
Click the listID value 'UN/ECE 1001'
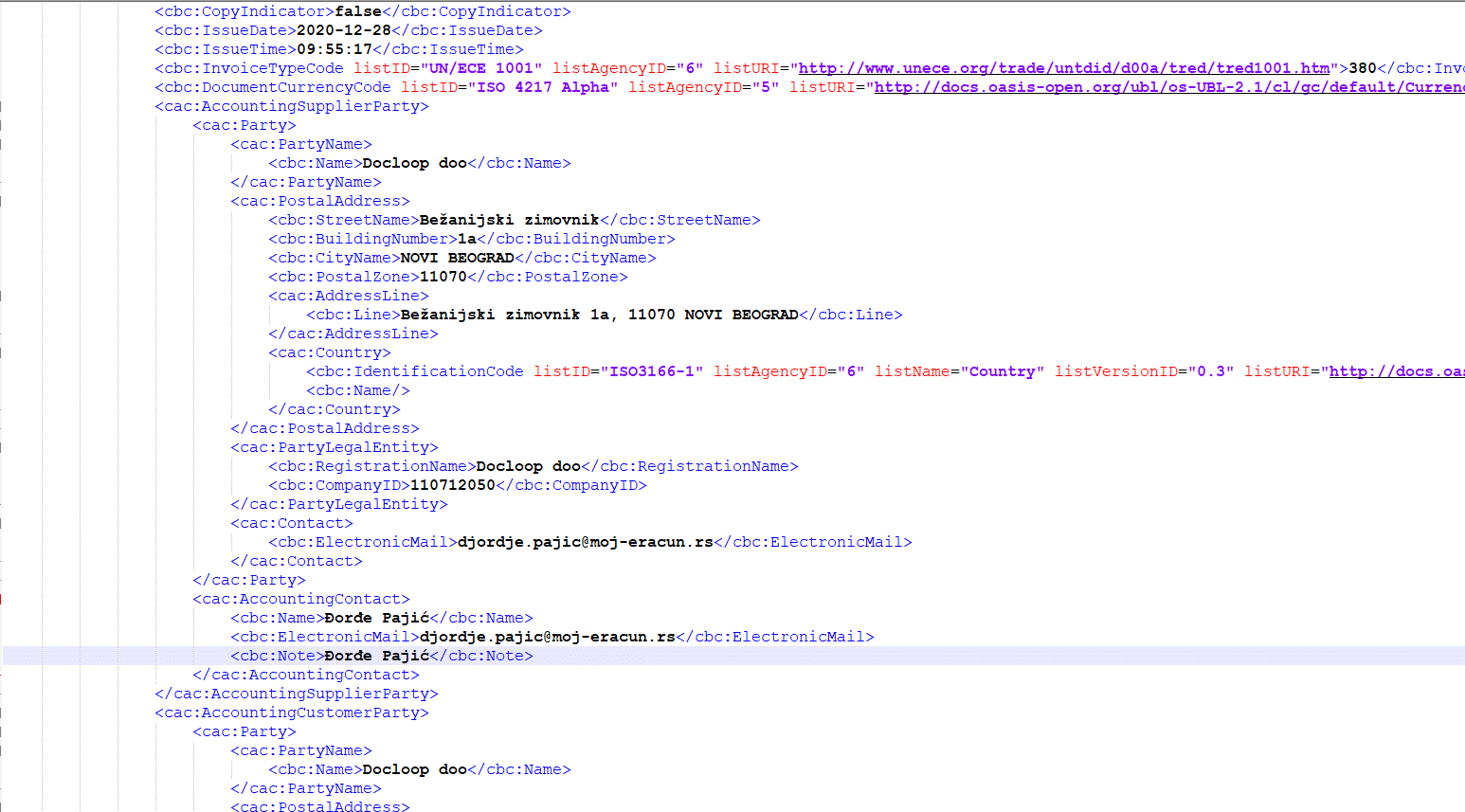(481, 68)
